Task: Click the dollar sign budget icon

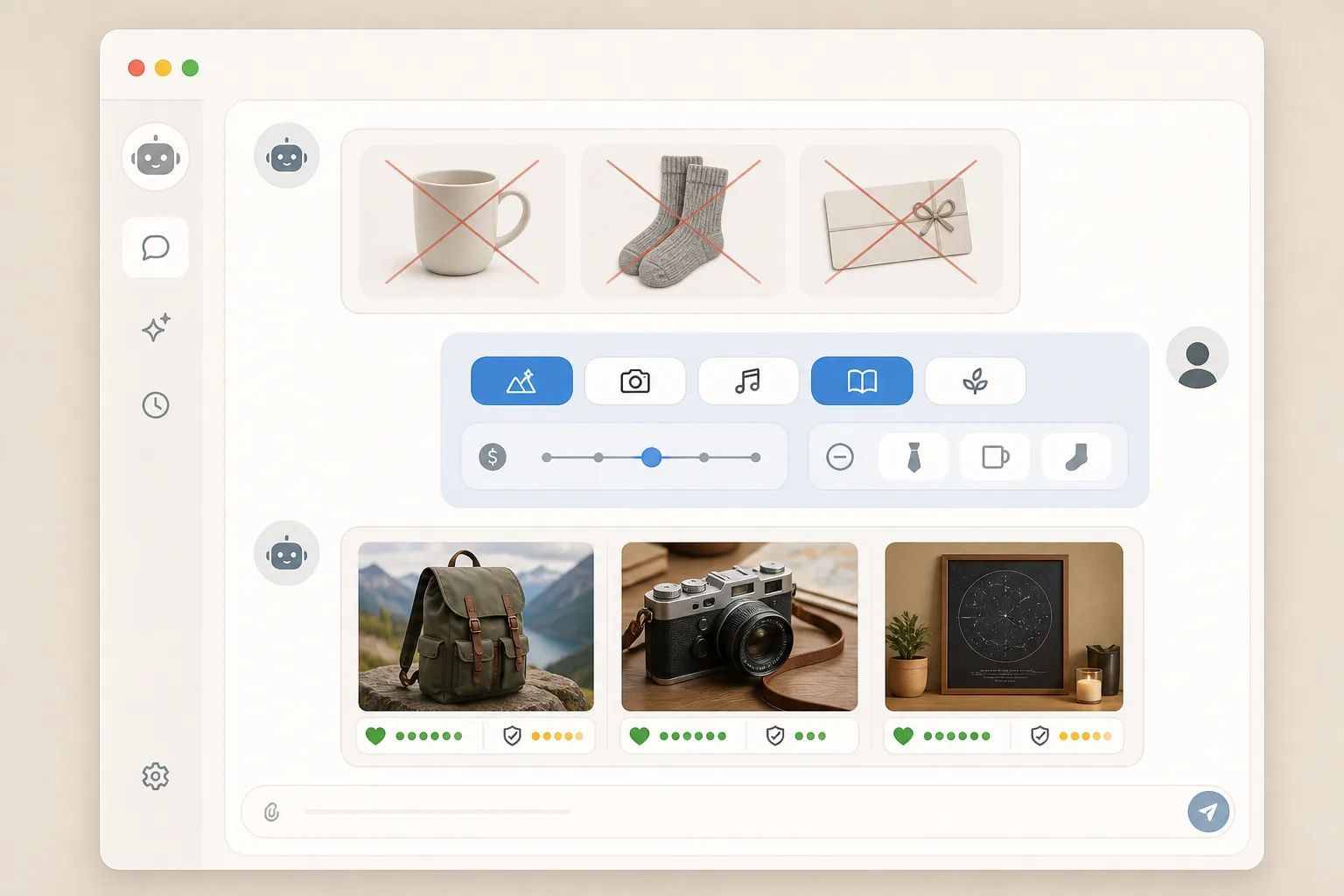Action: pyautogui.click(x=493, y=457)
